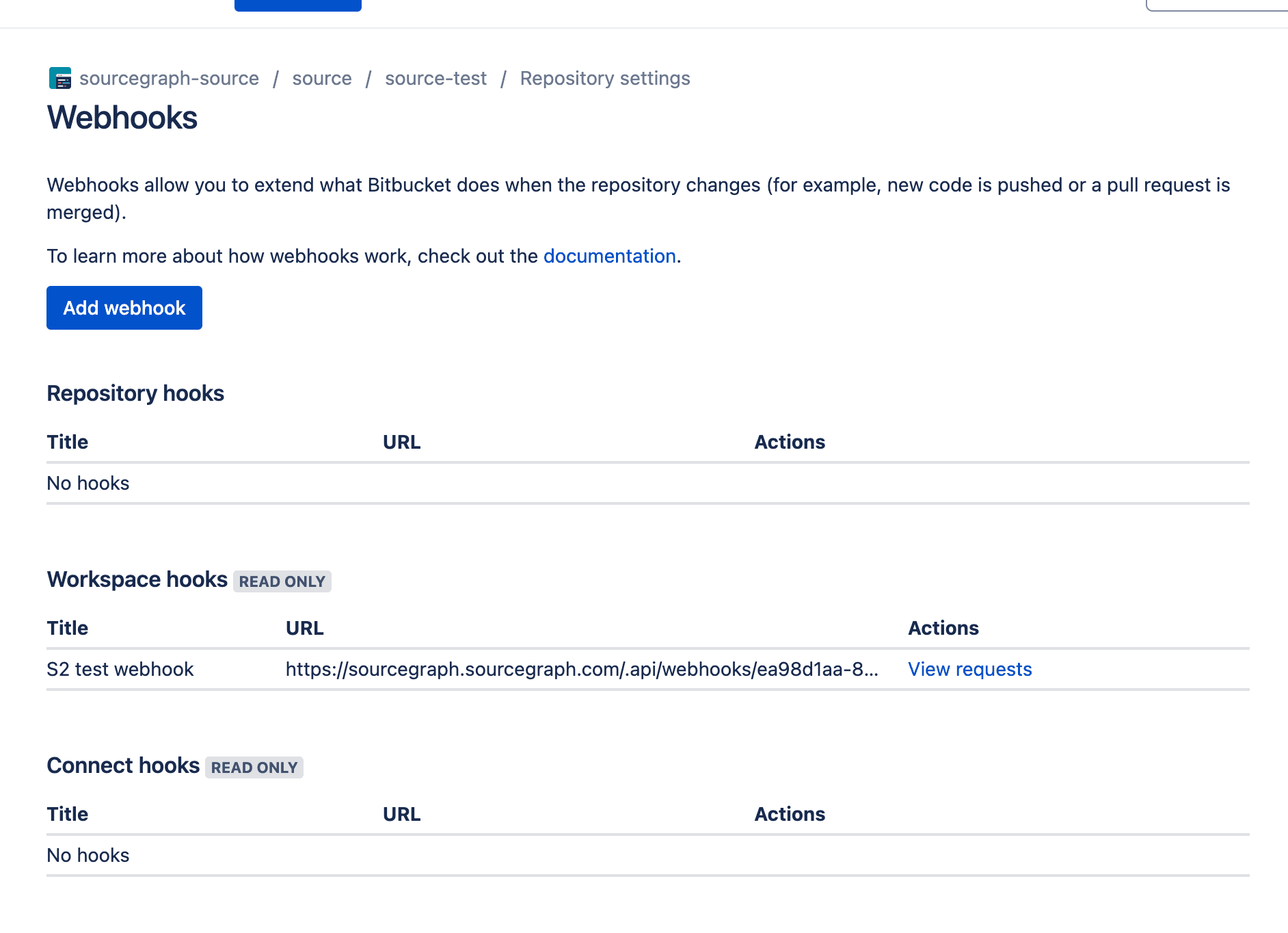
Task: Click the READ ONLY badge beside Connect hooks
Action: pos(254,767)
